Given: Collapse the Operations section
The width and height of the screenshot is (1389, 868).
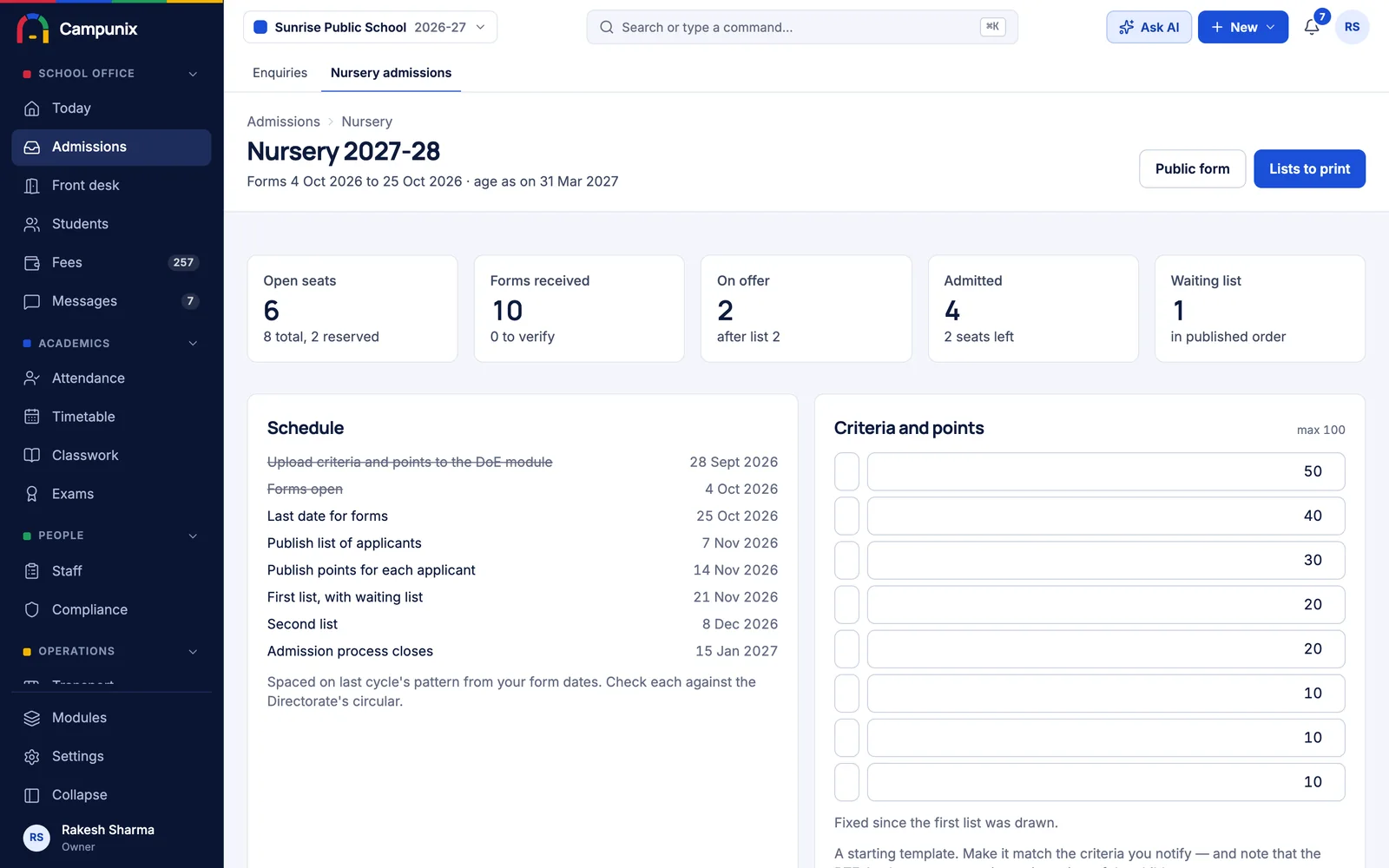Looking at the screenshot, I should [193, 651].
